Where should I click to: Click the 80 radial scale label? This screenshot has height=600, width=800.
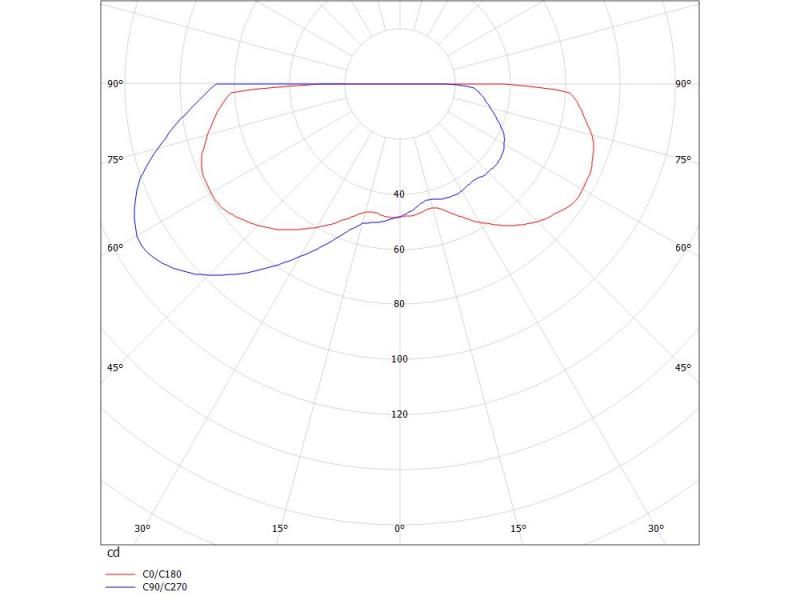coord(399,304)
